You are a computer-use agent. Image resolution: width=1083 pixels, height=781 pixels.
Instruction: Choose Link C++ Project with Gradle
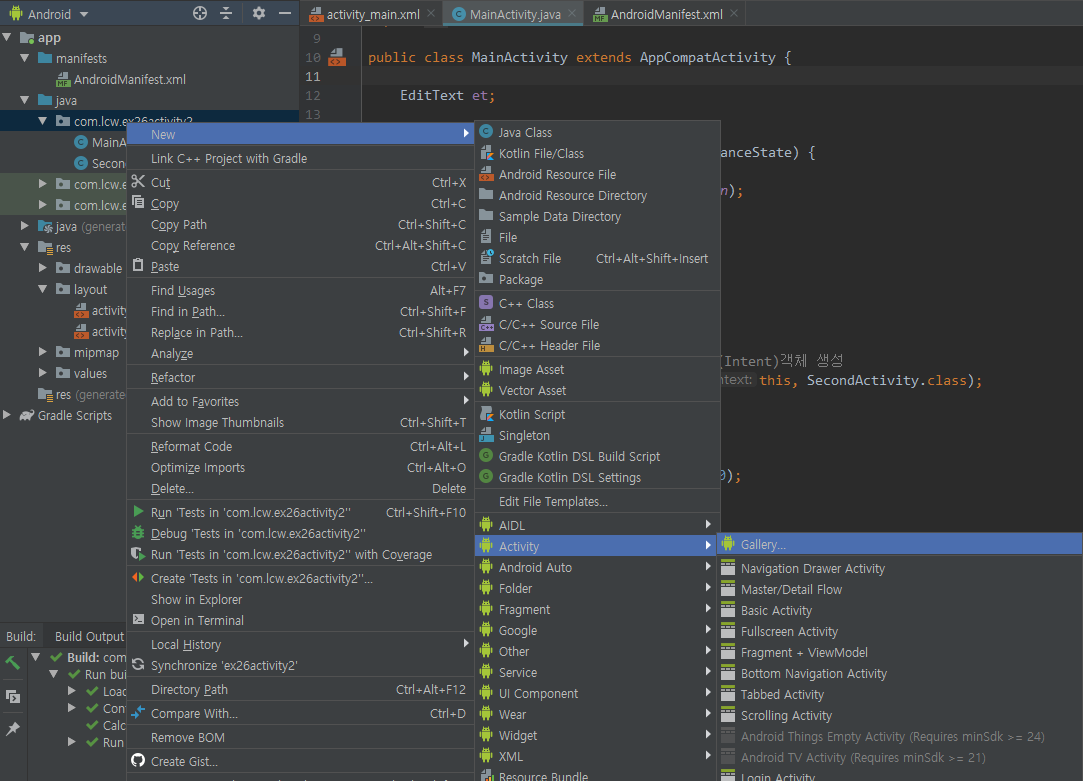click(x=300, y=158)
